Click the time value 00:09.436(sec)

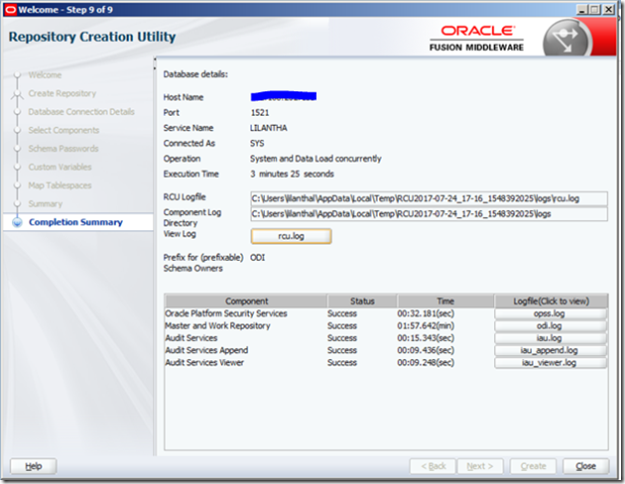pos(426,350)
